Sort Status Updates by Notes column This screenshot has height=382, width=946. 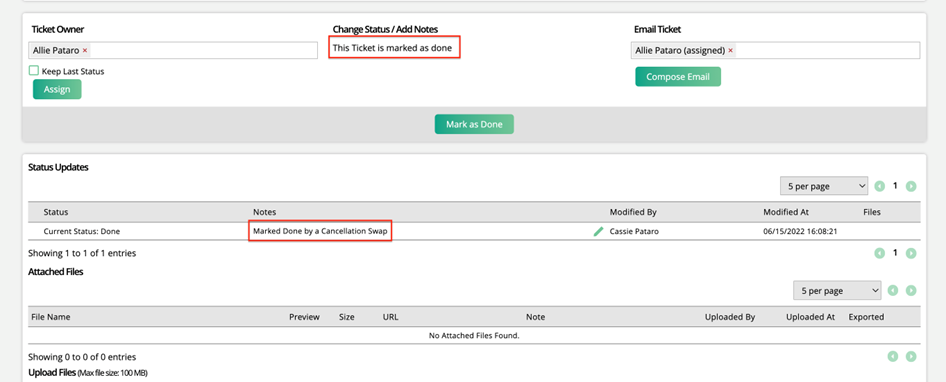point(264,212)
